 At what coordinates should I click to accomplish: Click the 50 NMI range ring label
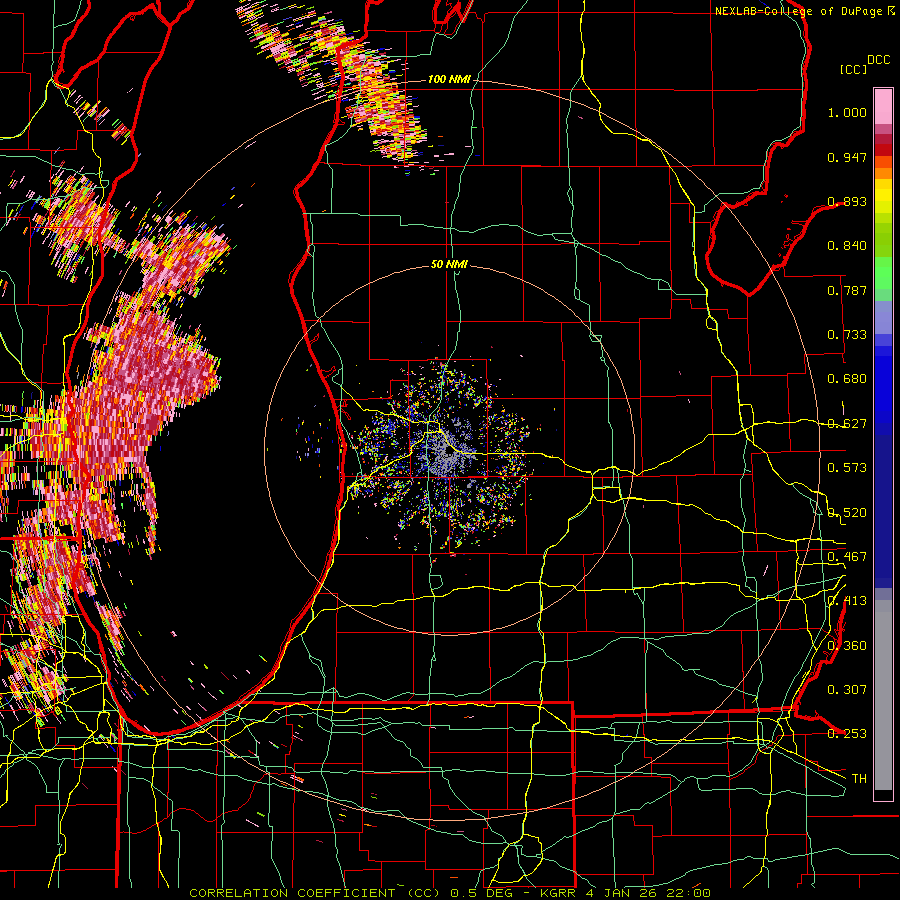449,265
